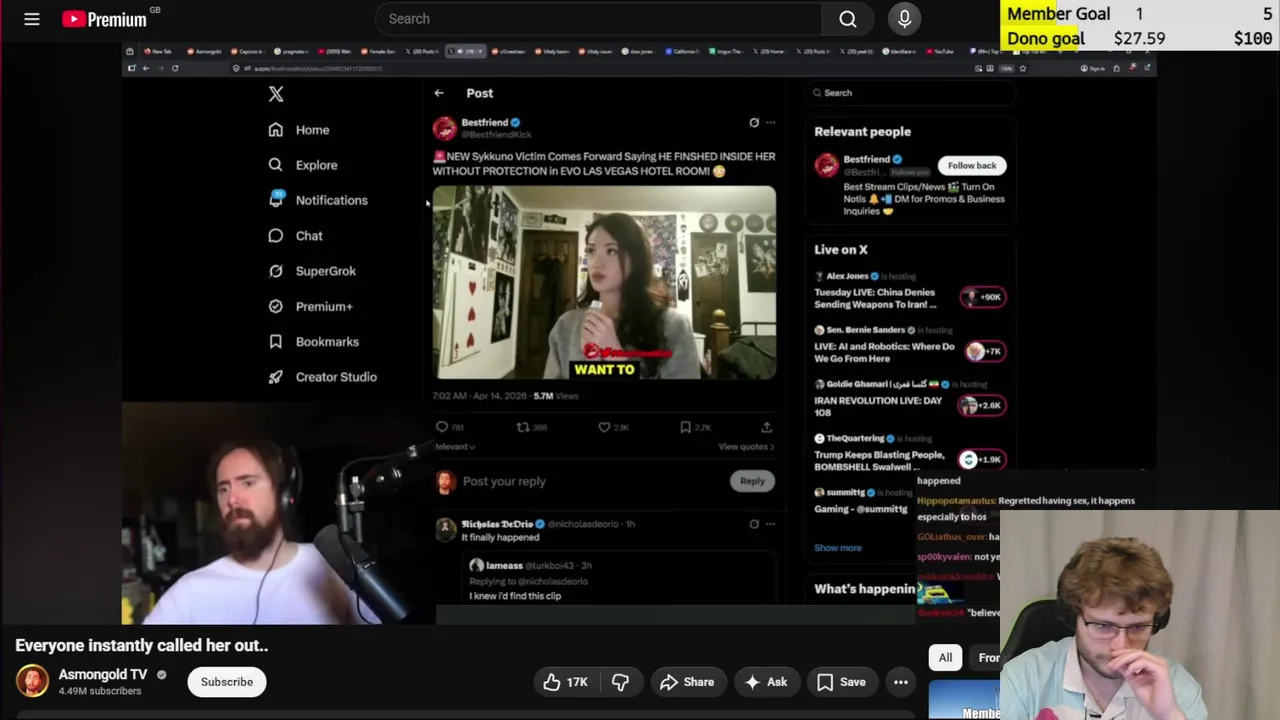
Task: Click View quotes link
Action: [x=746, y=447]
